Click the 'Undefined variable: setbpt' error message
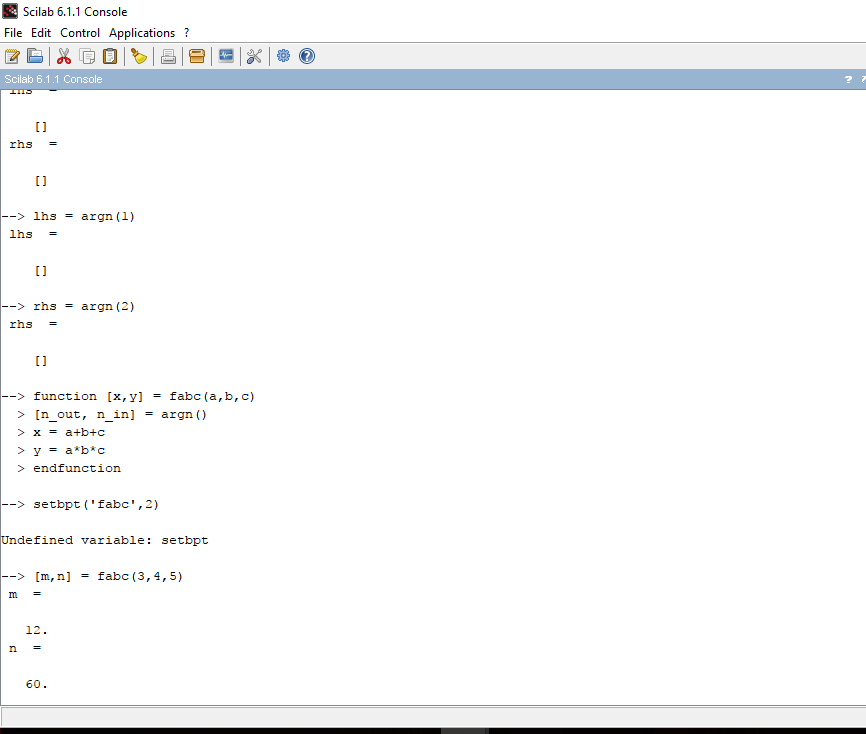The image size is (866, 734). click(x=105, y=540)
